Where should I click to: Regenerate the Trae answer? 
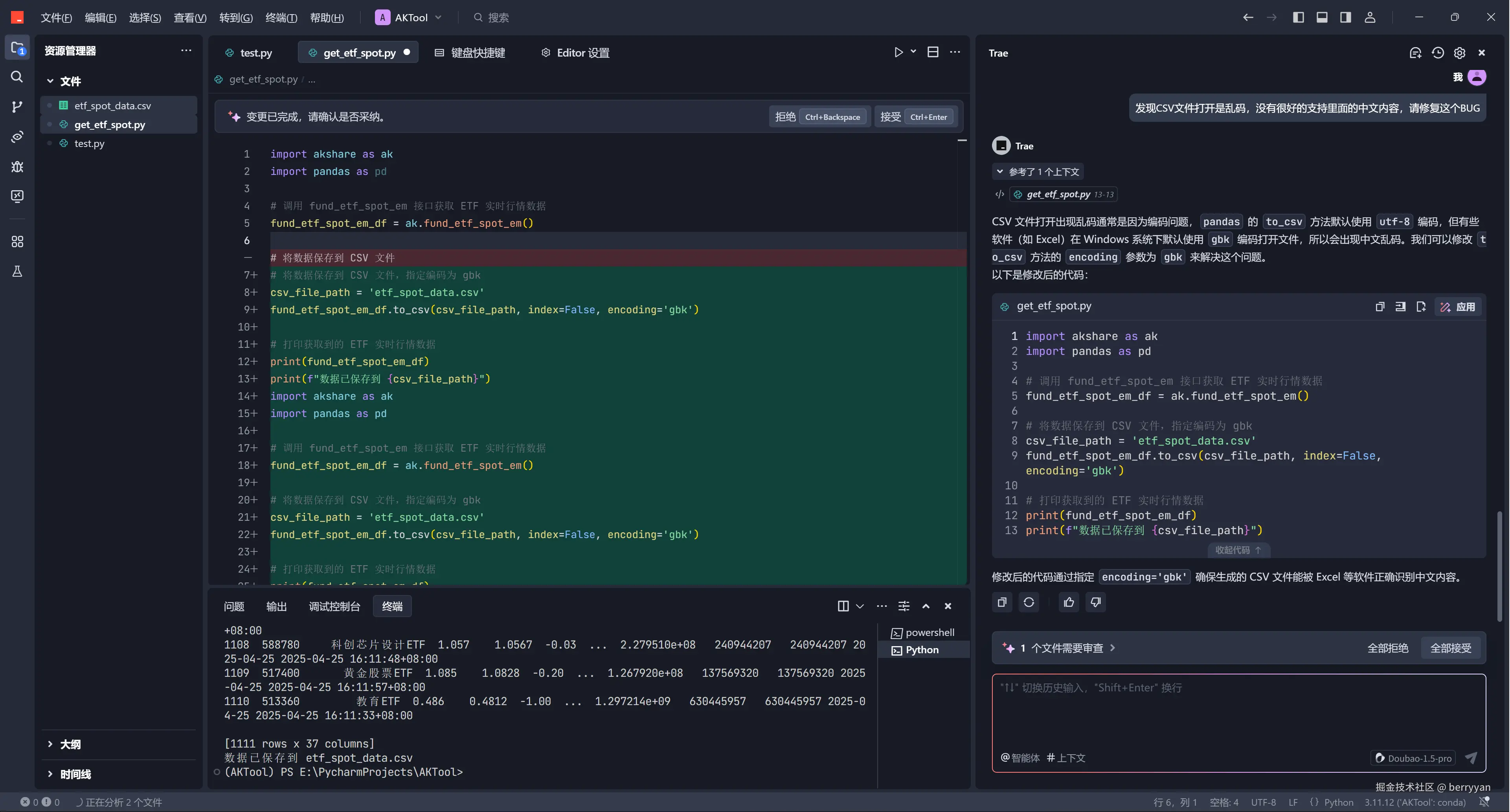coord(1029,602)
